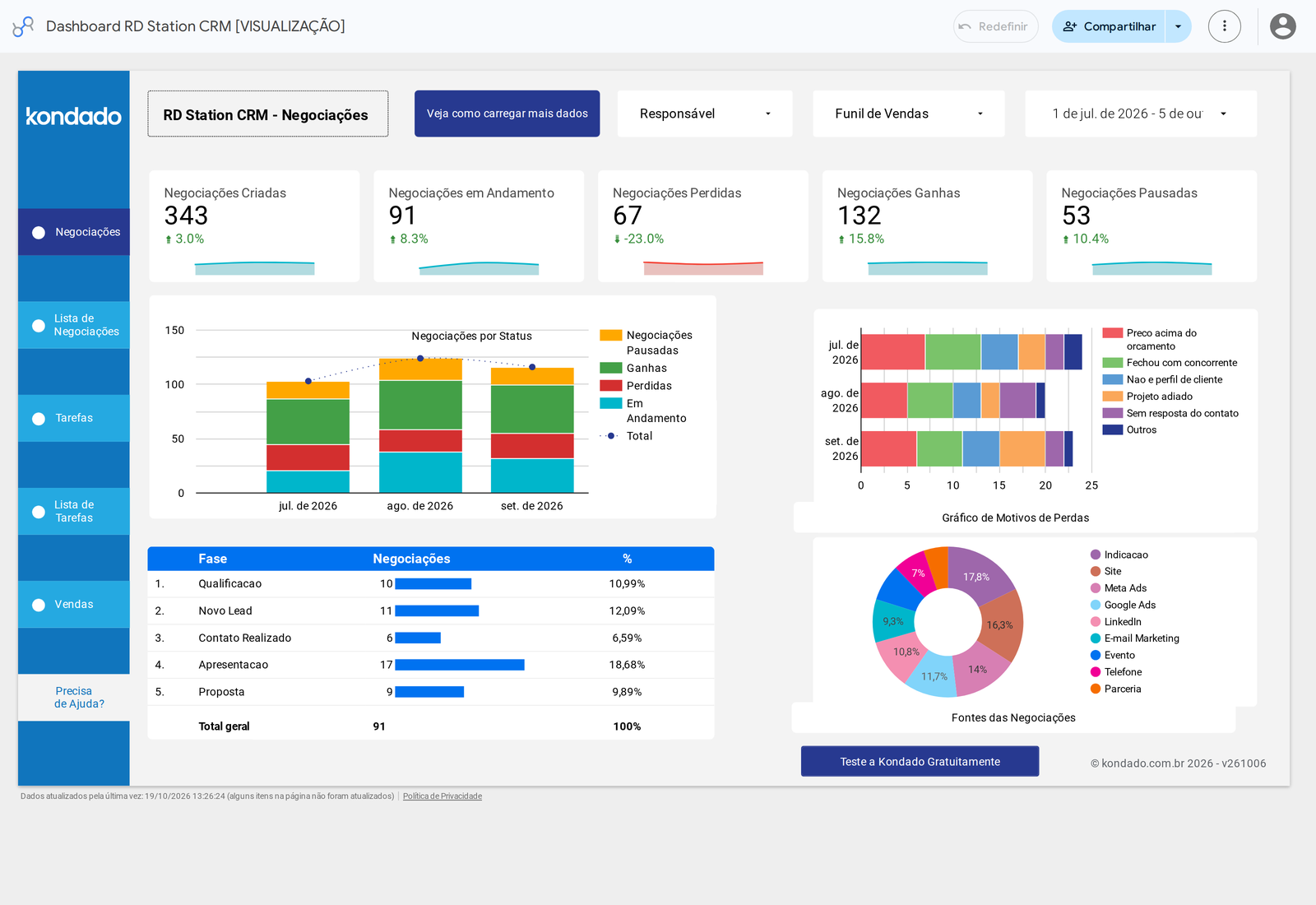Click the Total line legend marker
Viewport: 1316px width, 905px height.
pyautogui.click(x=610, y=436)
